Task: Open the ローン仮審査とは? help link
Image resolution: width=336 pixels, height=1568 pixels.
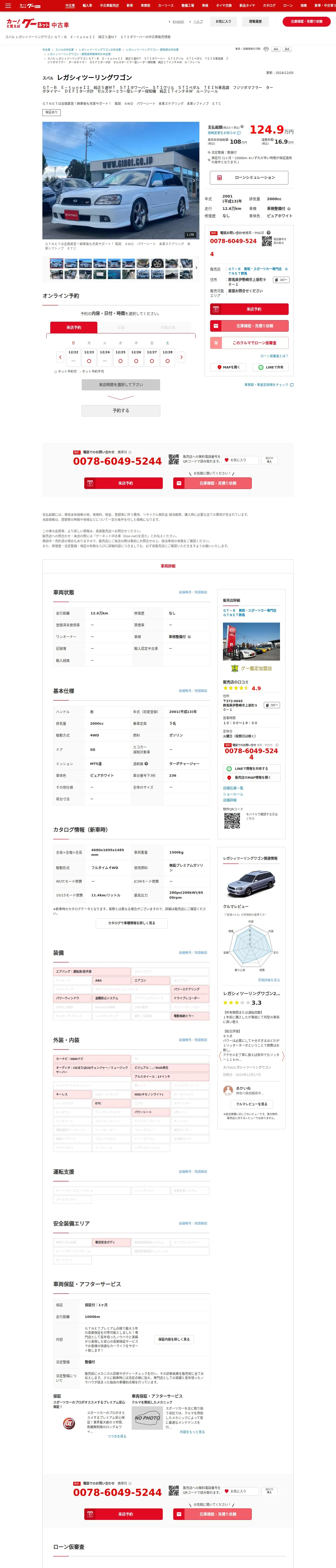Action: point(275,356)
